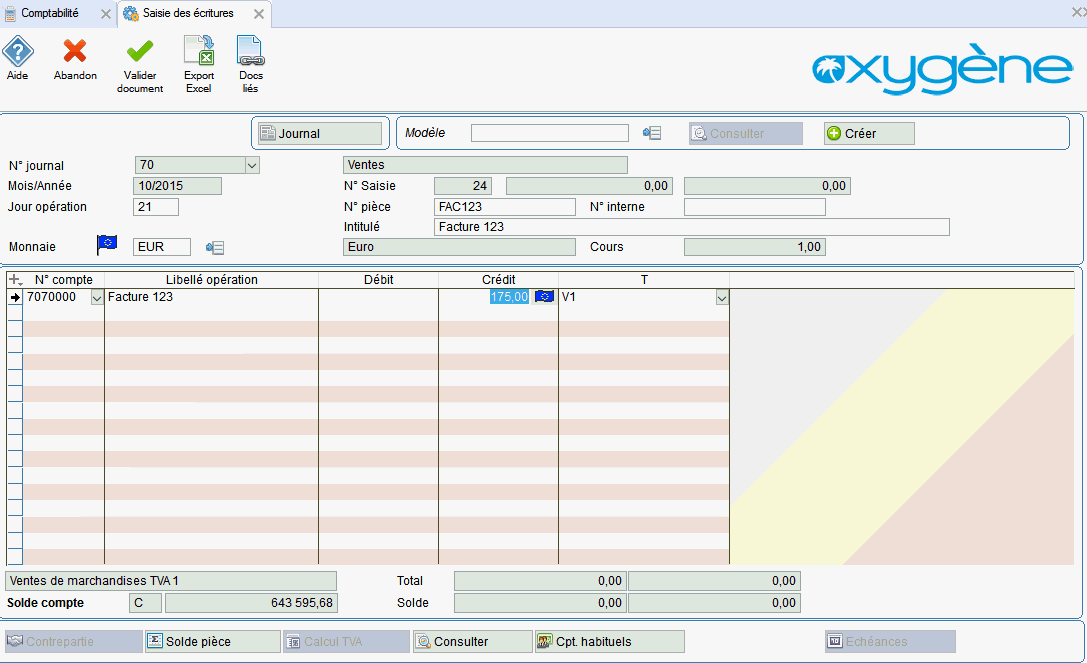Open Cpt. habituels button
This screenshot has width=1087, height=663.
609,642
